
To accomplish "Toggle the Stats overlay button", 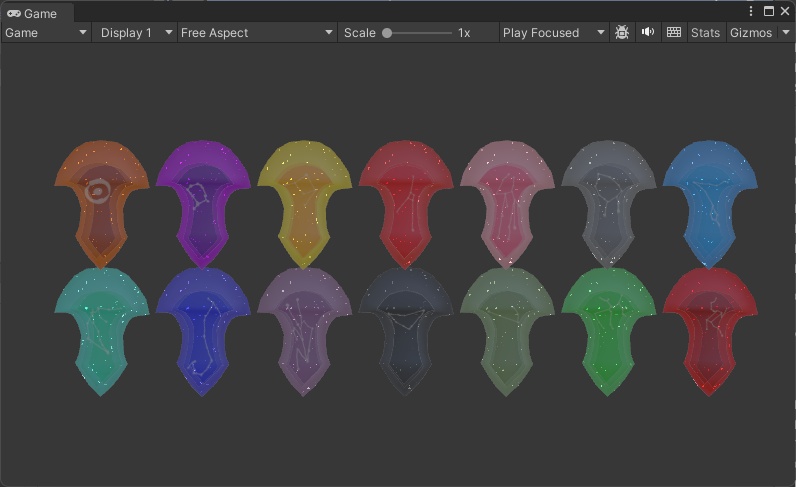I will 706,33.
